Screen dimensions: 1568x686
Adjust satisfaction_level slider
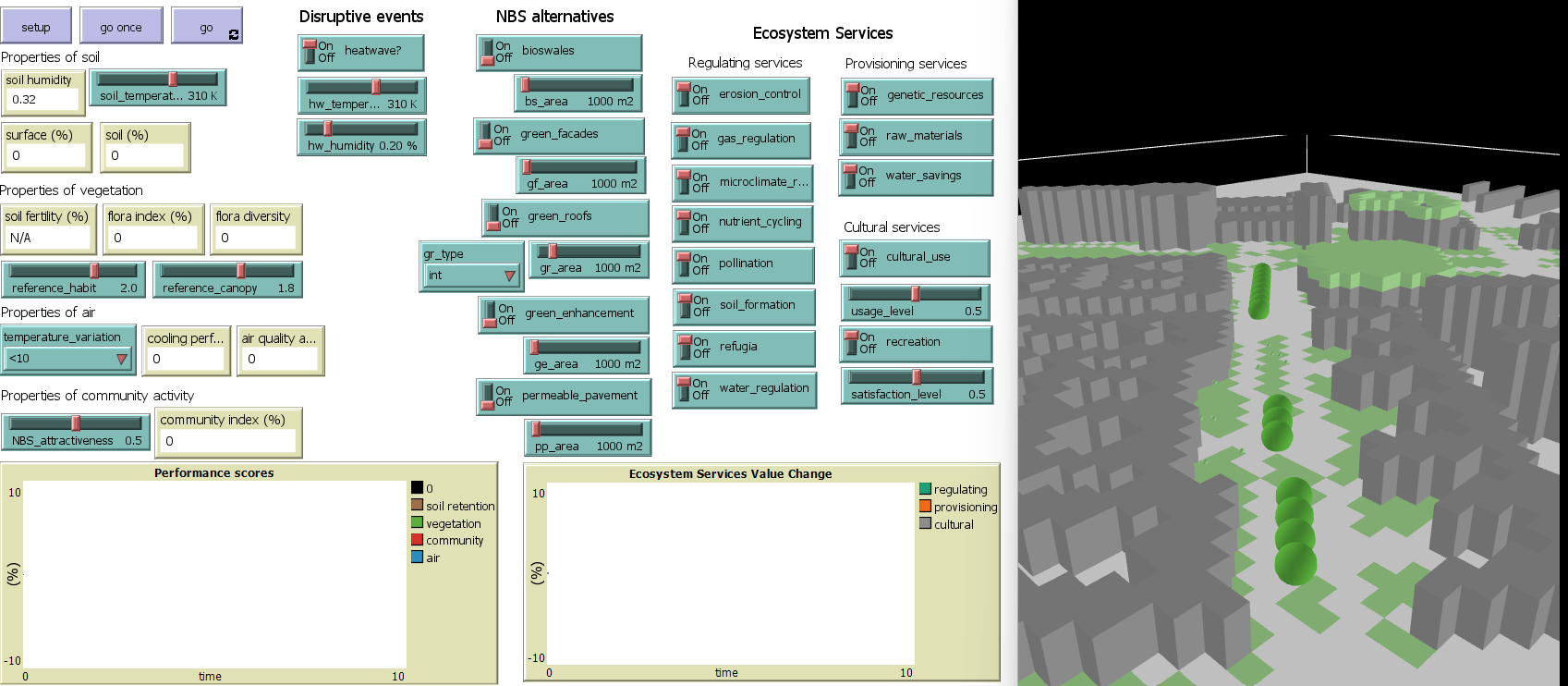pyautogui.click(x=918, y=386)
